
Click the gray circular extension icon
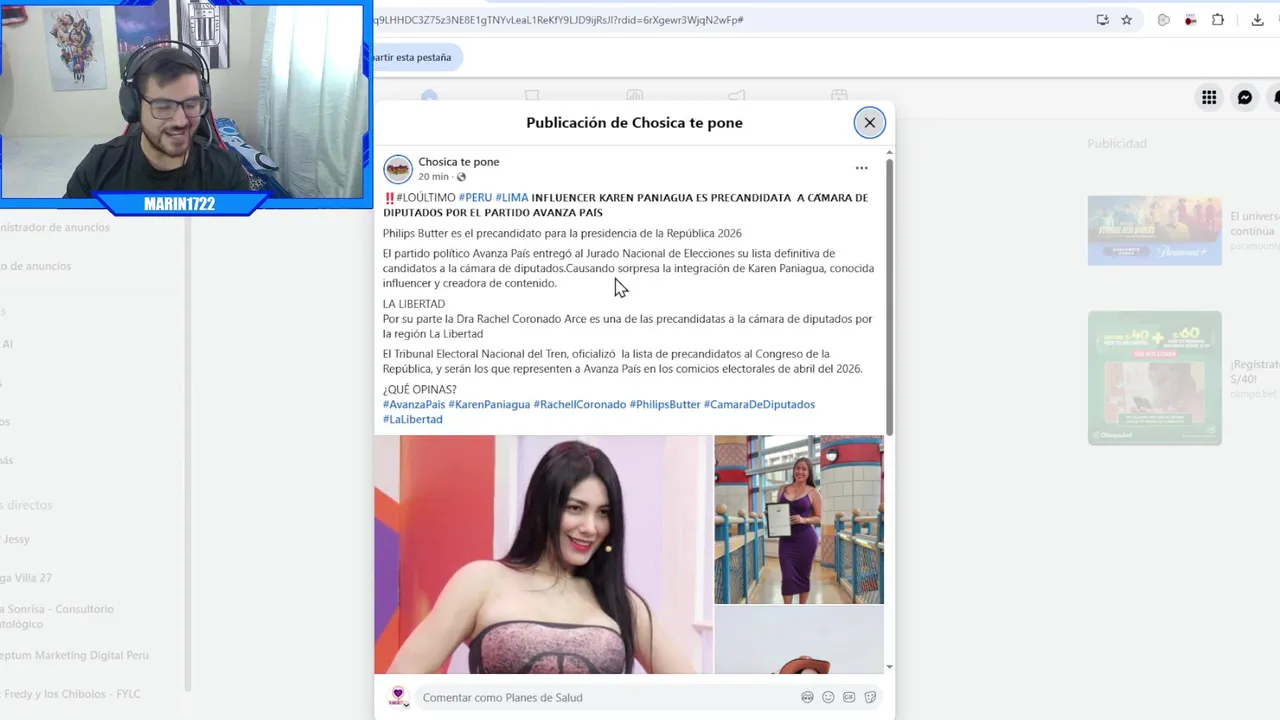[1163, 20]
